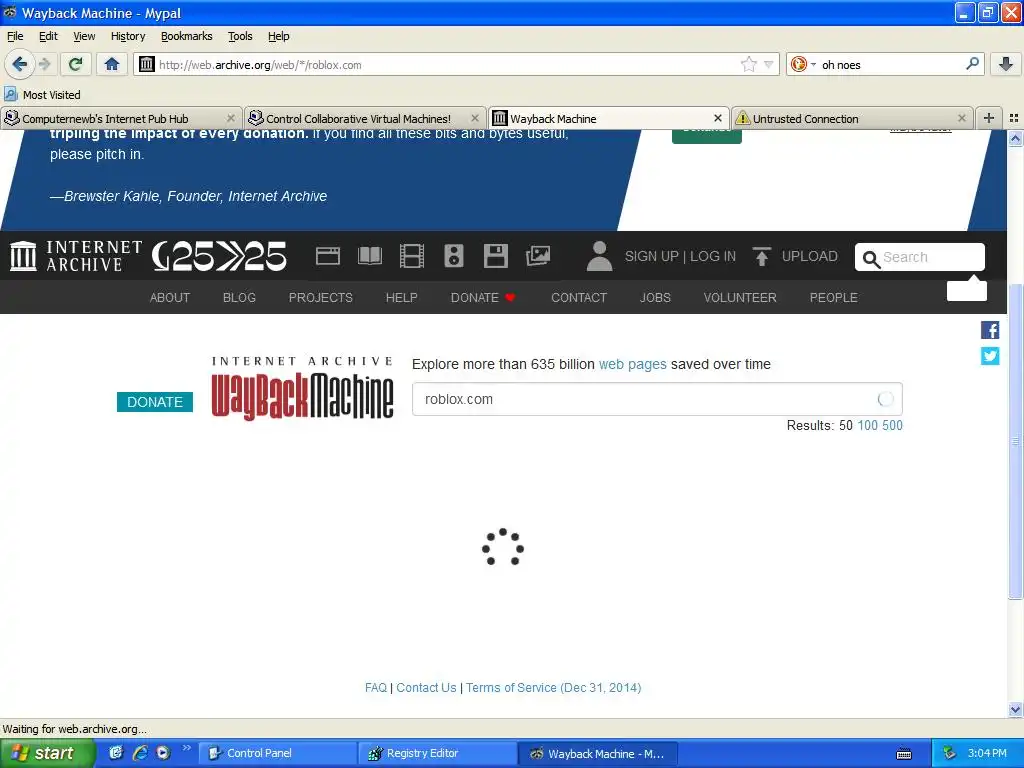
Task: Open the DONATE heart nav link
Action: 483,297
